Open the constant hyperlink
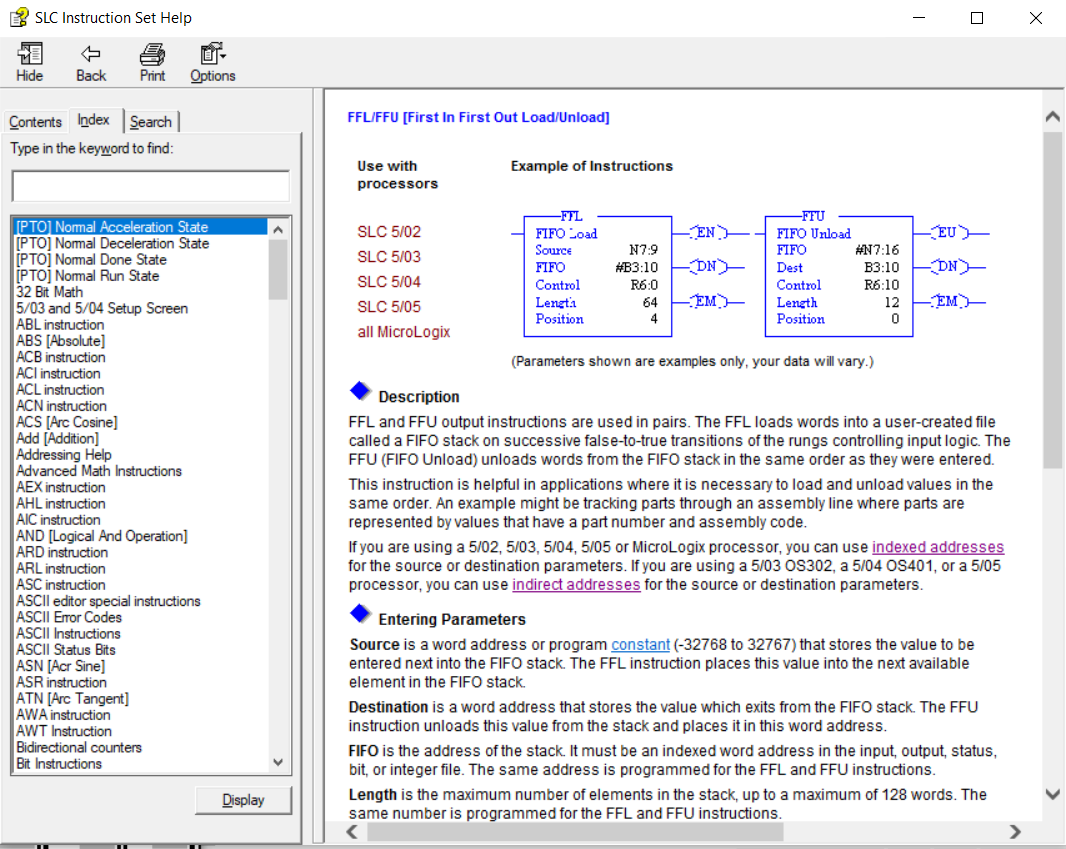1066x849 pixels. [640, 644]
